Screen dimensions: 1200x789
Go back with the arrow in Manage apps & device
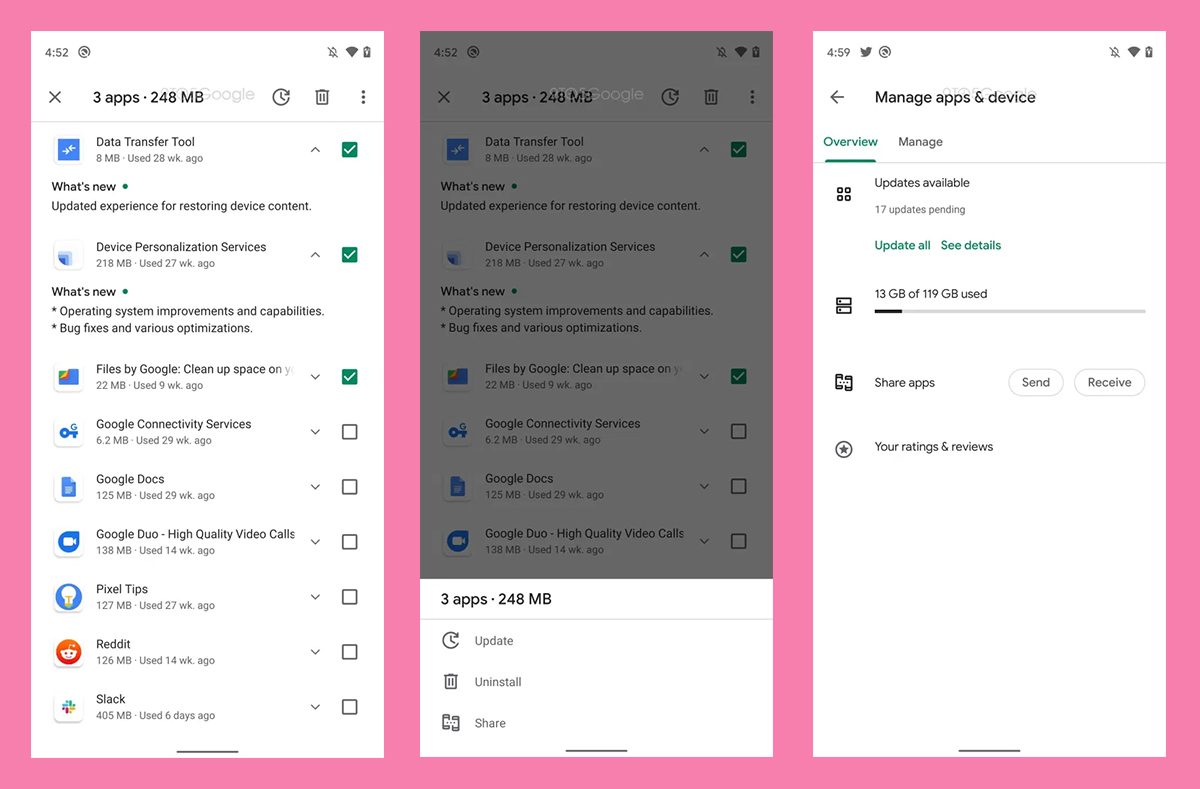837,97
